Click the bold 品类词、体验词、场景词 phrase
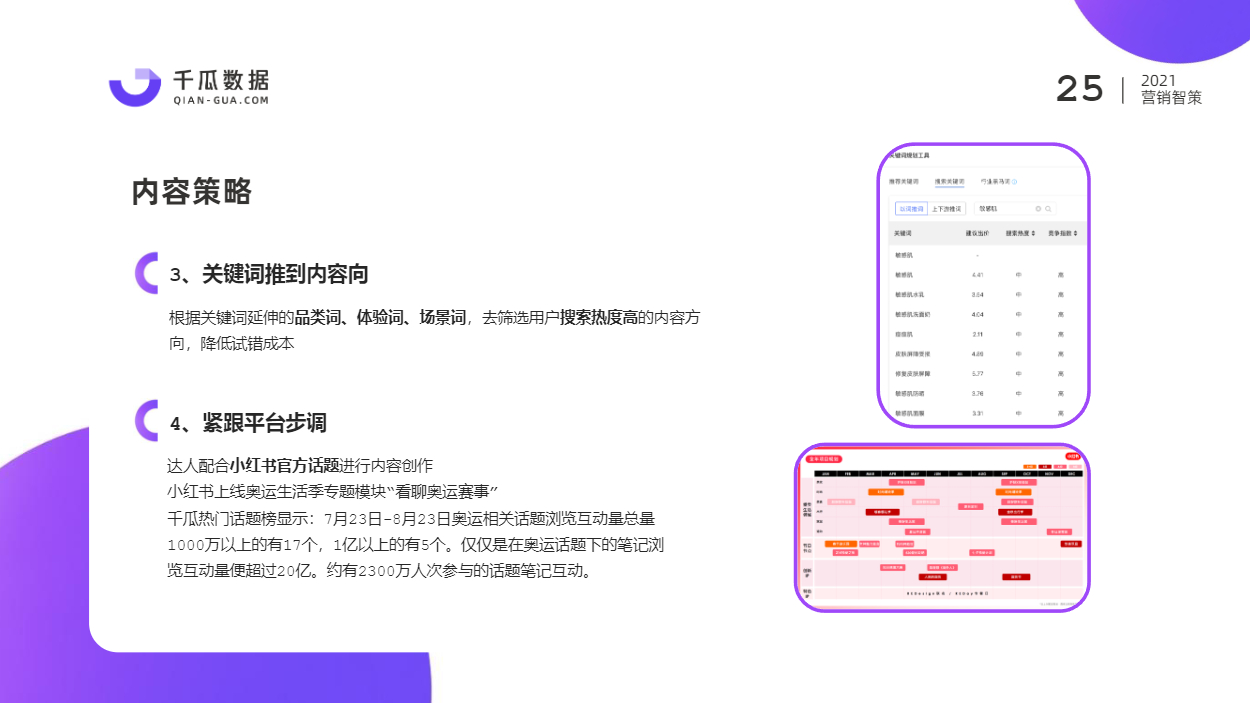 pyautogui.click(x=379, y=318)
